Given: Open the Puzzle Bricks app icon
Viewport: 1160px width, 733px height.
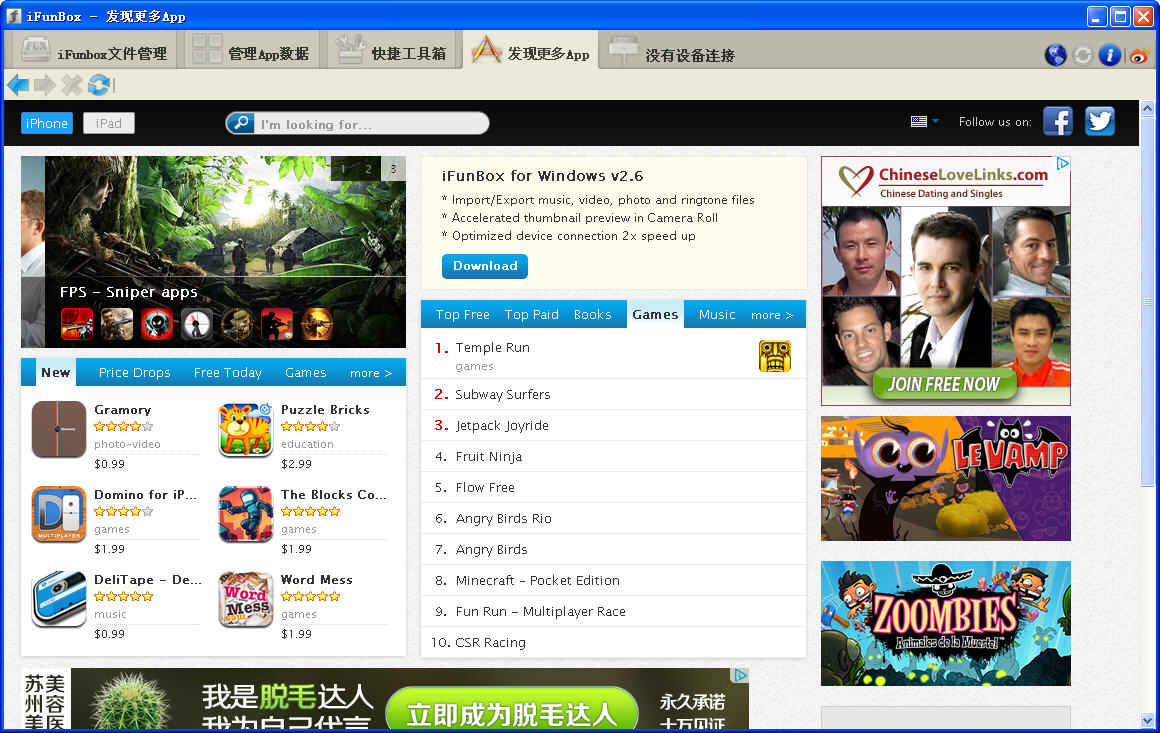Looking at the screenshot, I should click(x=246, y=429).
